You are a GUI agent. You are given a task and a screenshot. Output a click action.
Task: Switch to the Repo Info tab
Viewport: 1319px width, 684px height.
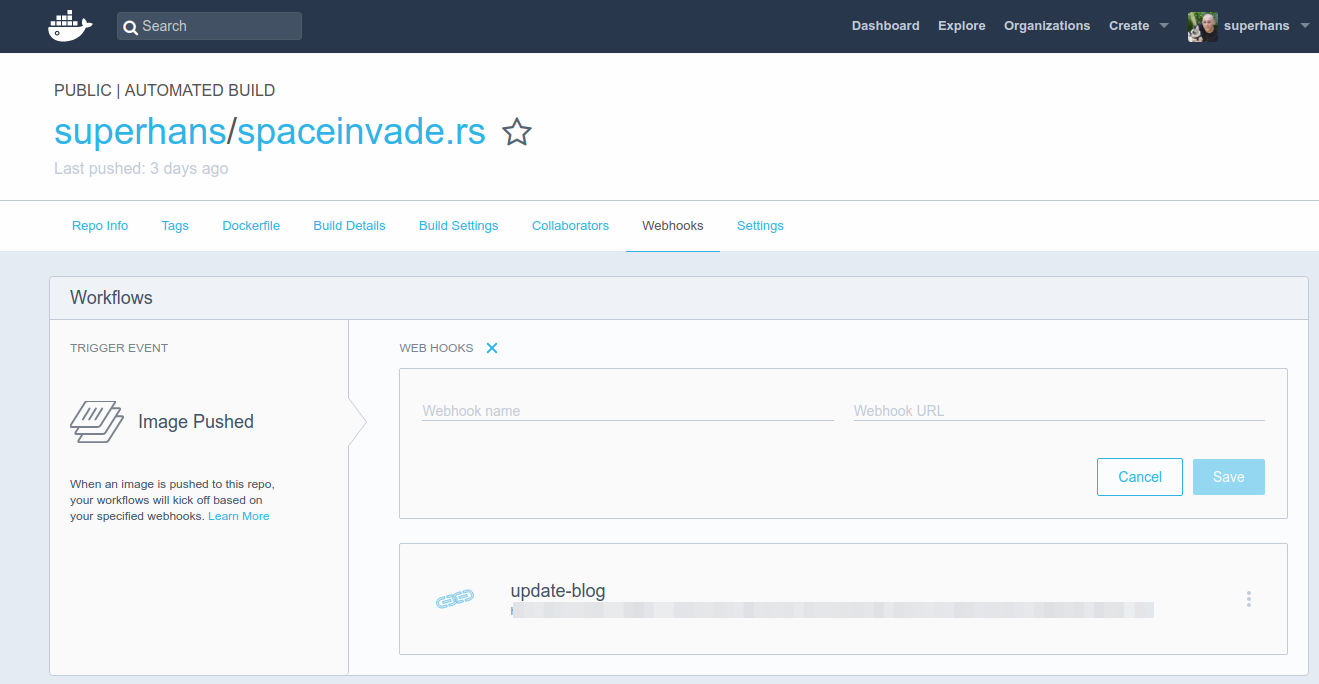100,226
